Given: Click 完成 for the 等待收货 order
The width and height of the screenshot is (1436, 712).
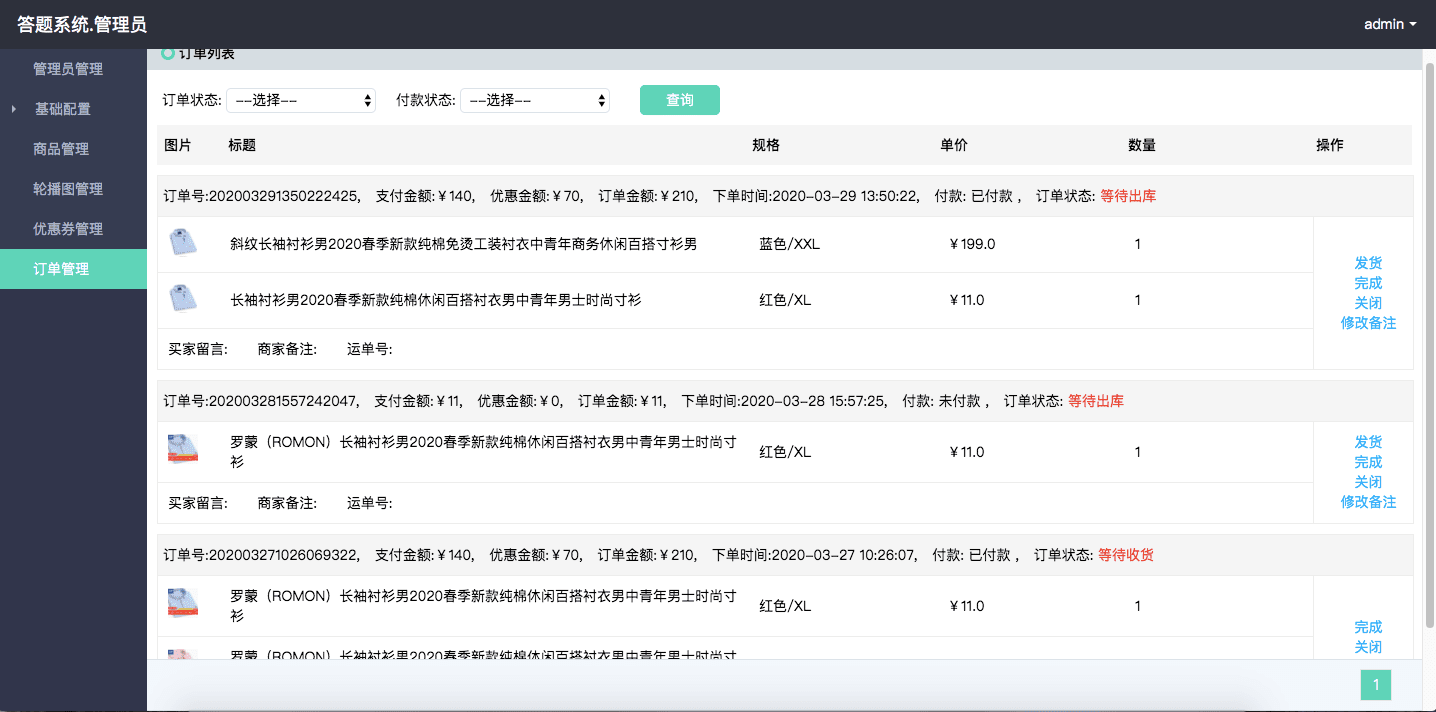Looking at the screenshot, I should click(x=1368, y=627).
